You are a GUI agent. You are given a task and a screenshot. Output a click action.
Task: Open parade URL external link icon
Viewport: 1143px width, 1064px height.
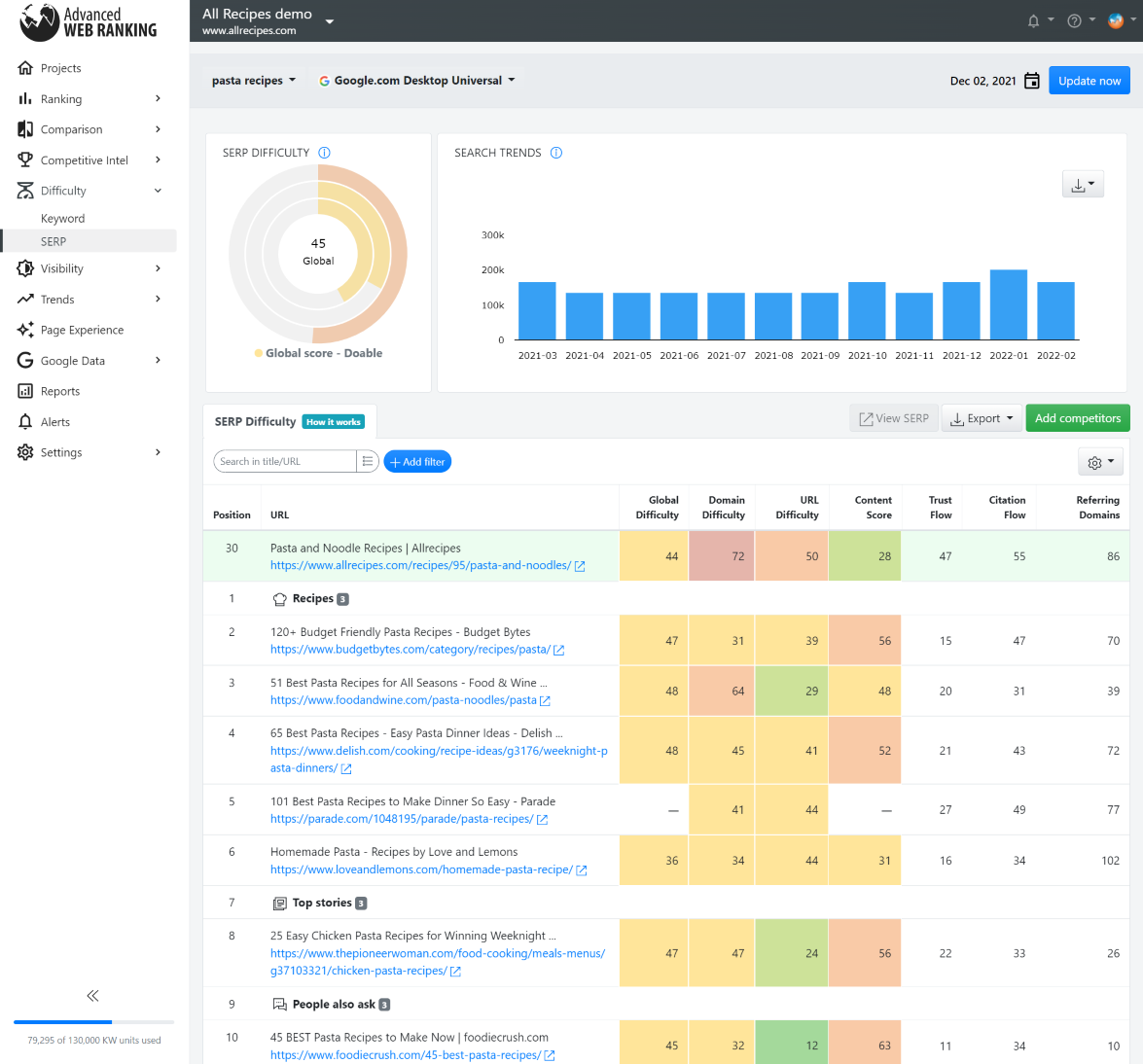coord(543,819)
